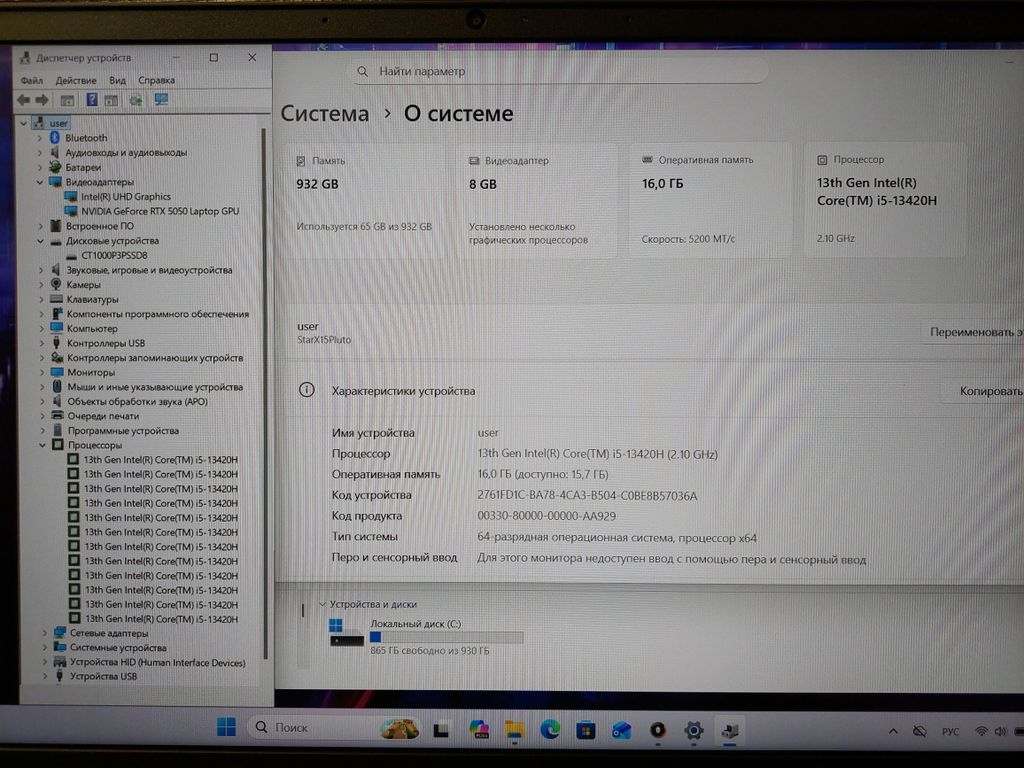
Task: Collapse the Устройства и диски section
Action: (322, 604)
